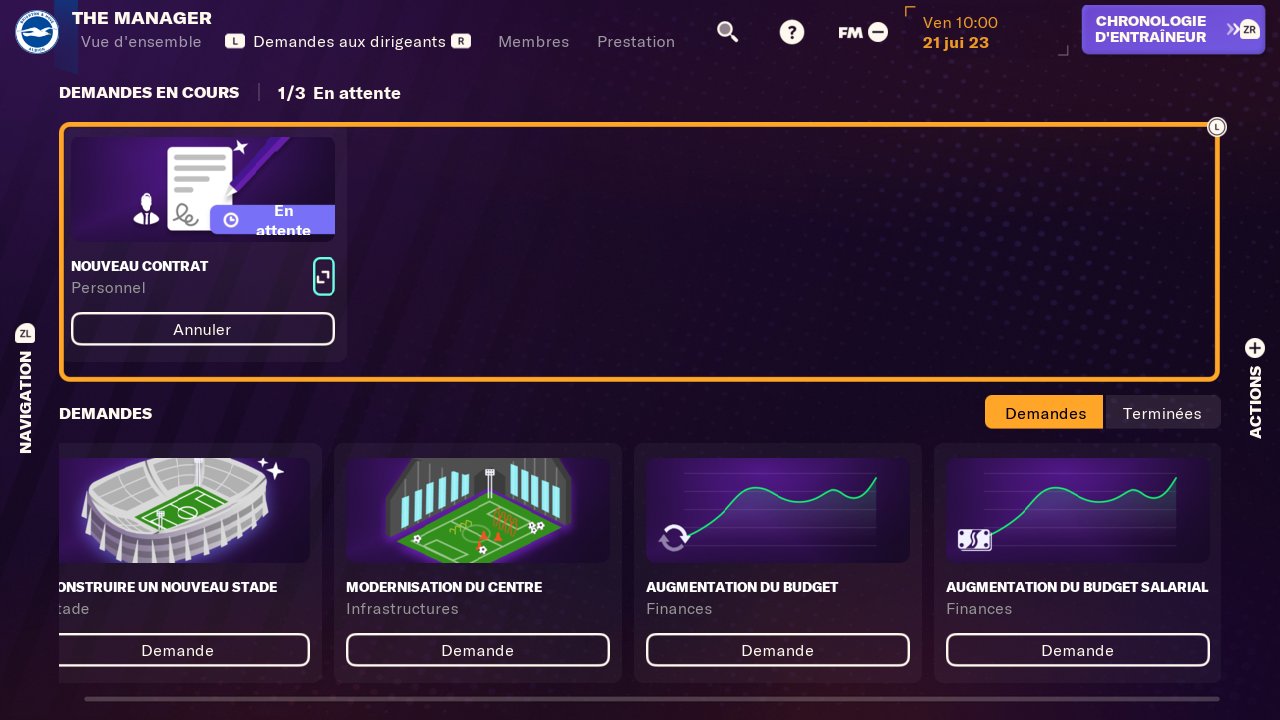The height and width of the screenshot is (720, 1280).
Task: Click the horizontal scrollbar under requests
Action: [x=651, y=699]
